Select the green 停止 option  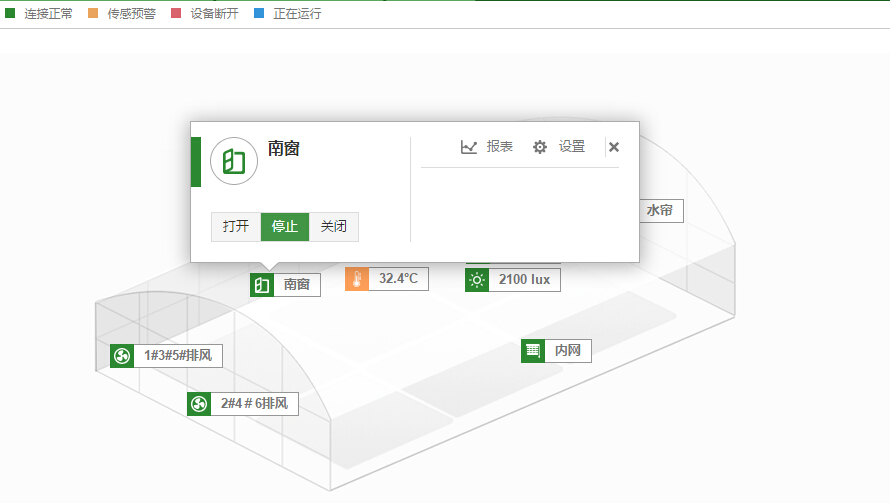285,227
